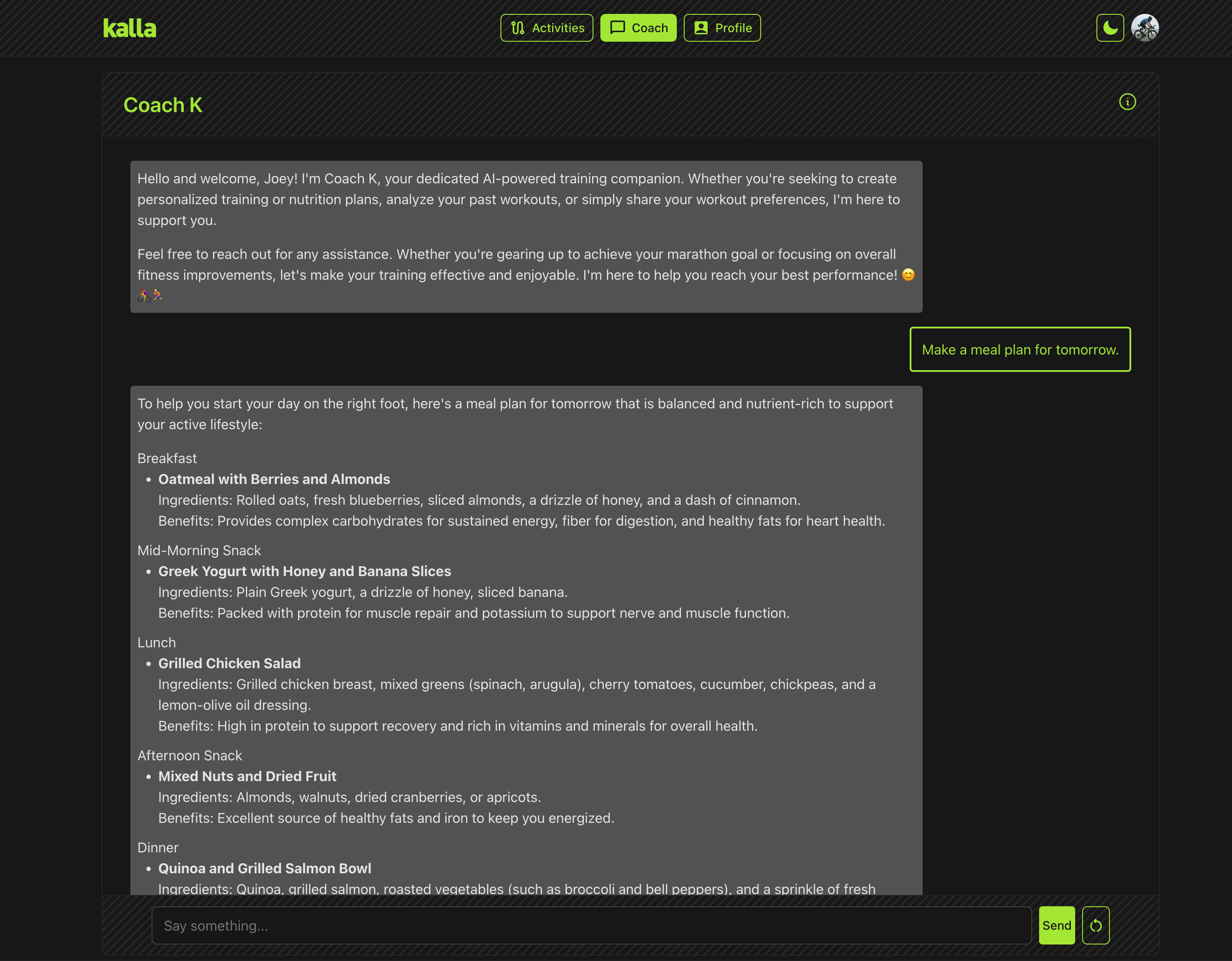Click the line 'Ingredients: Plain Greek yogurt'
Screen dimensions: 1232x961
pyautogui.click(x=363, y=592)
